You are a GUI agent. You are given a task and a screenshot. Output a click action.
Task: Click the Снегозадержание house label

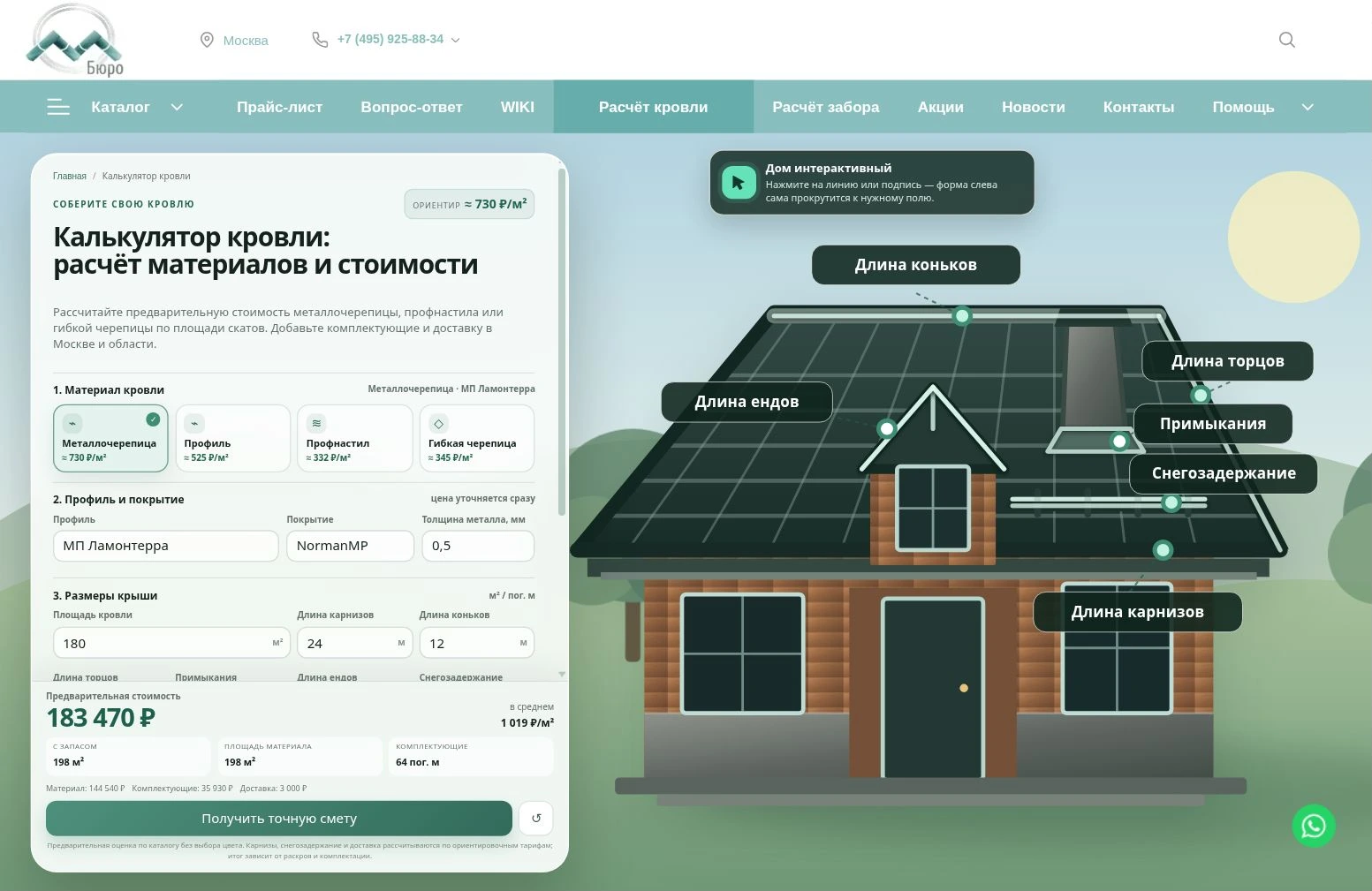click(1224, 473)
